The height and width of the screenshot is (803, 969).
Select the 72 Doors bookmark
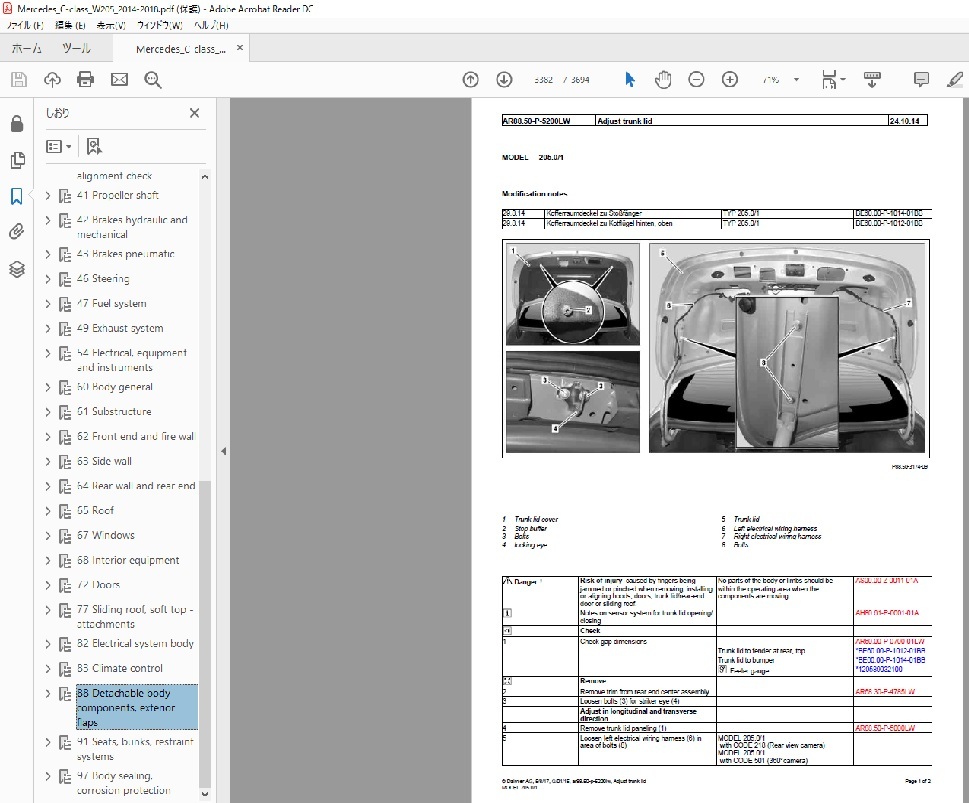tap(98, 585)
